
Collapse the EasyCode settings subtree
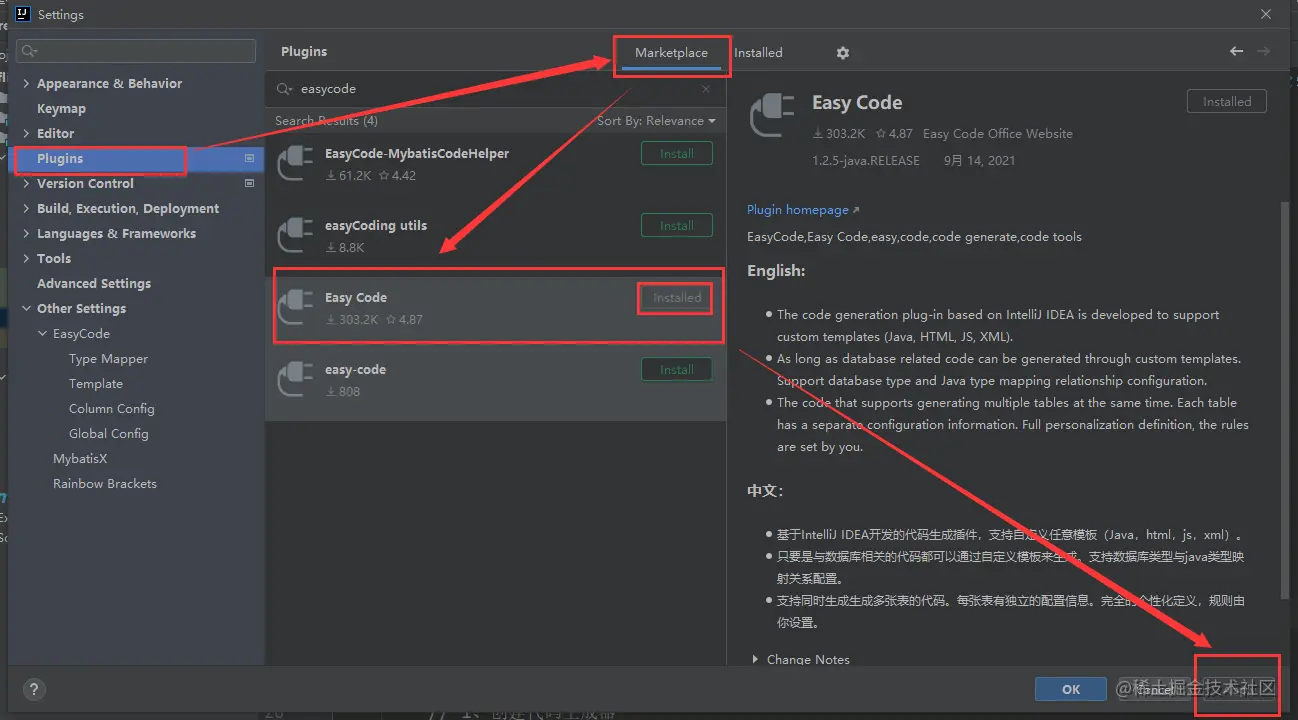point(43,334)
